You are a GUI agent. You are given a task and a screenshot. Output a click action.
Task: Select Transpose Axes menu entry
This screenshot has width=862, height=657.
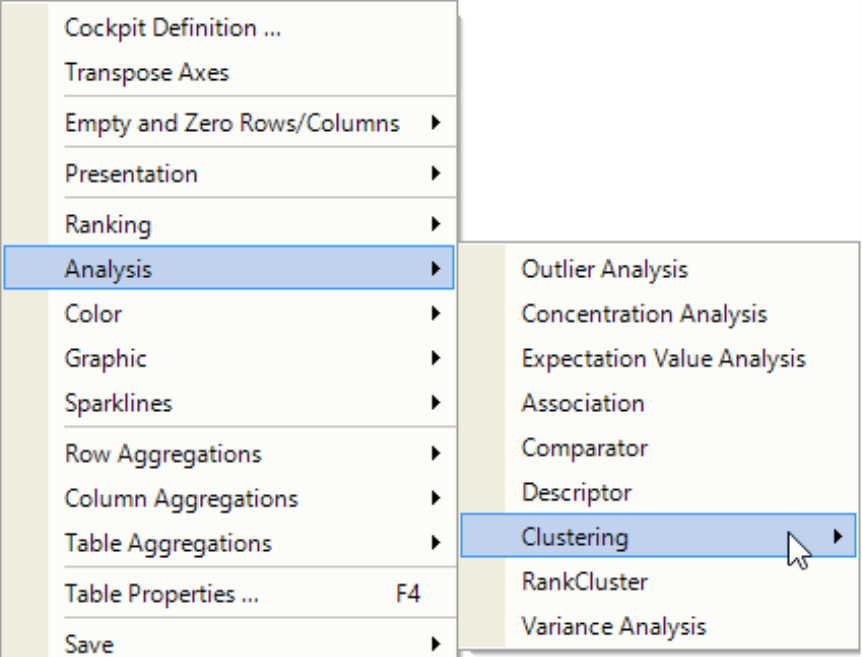coord(229,73)
